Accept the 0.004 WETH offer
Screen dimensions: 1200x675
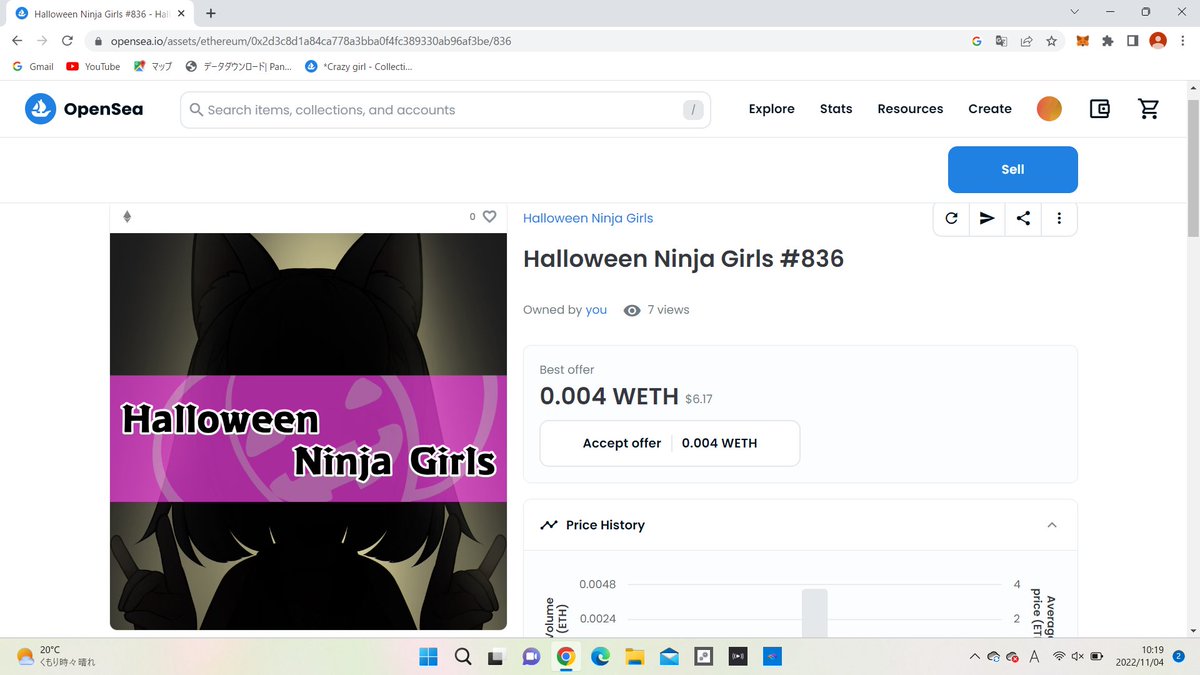tap(669, 443)
